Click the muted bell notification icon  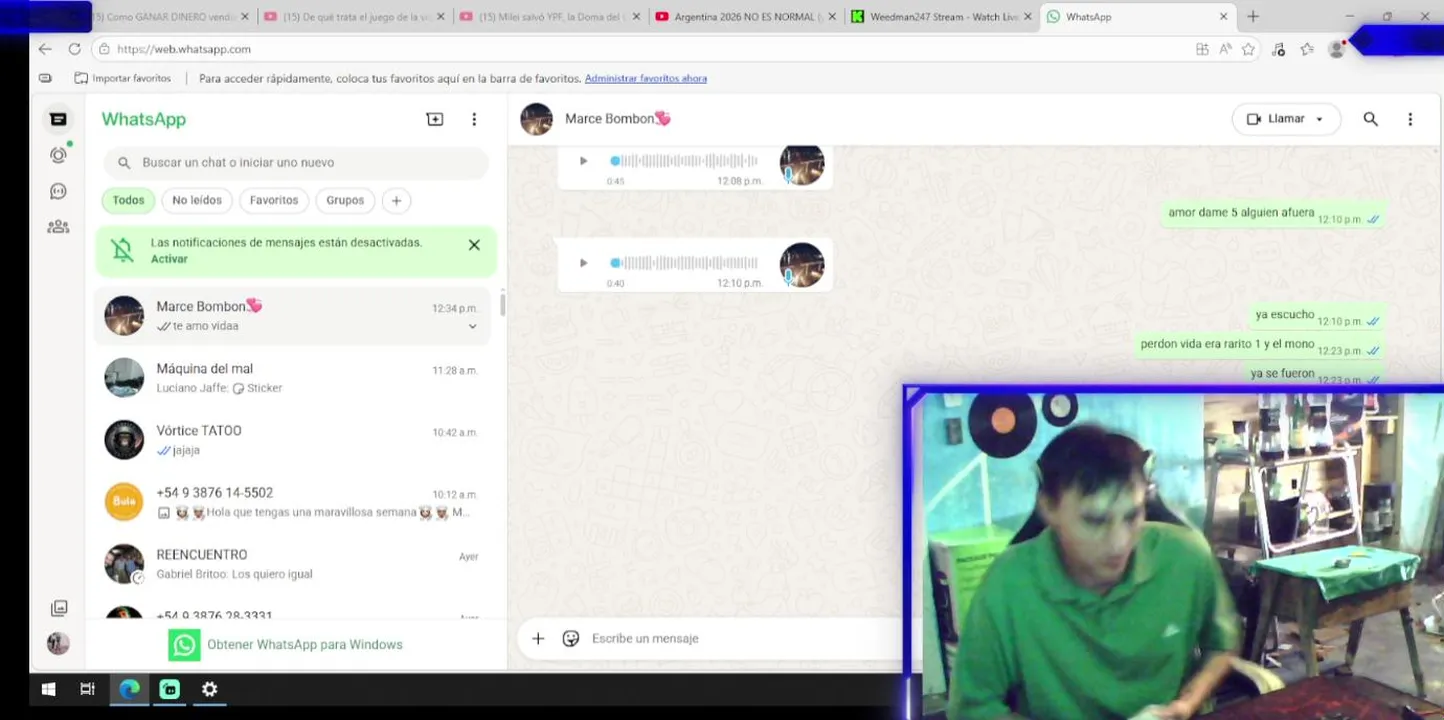[123, 250]
